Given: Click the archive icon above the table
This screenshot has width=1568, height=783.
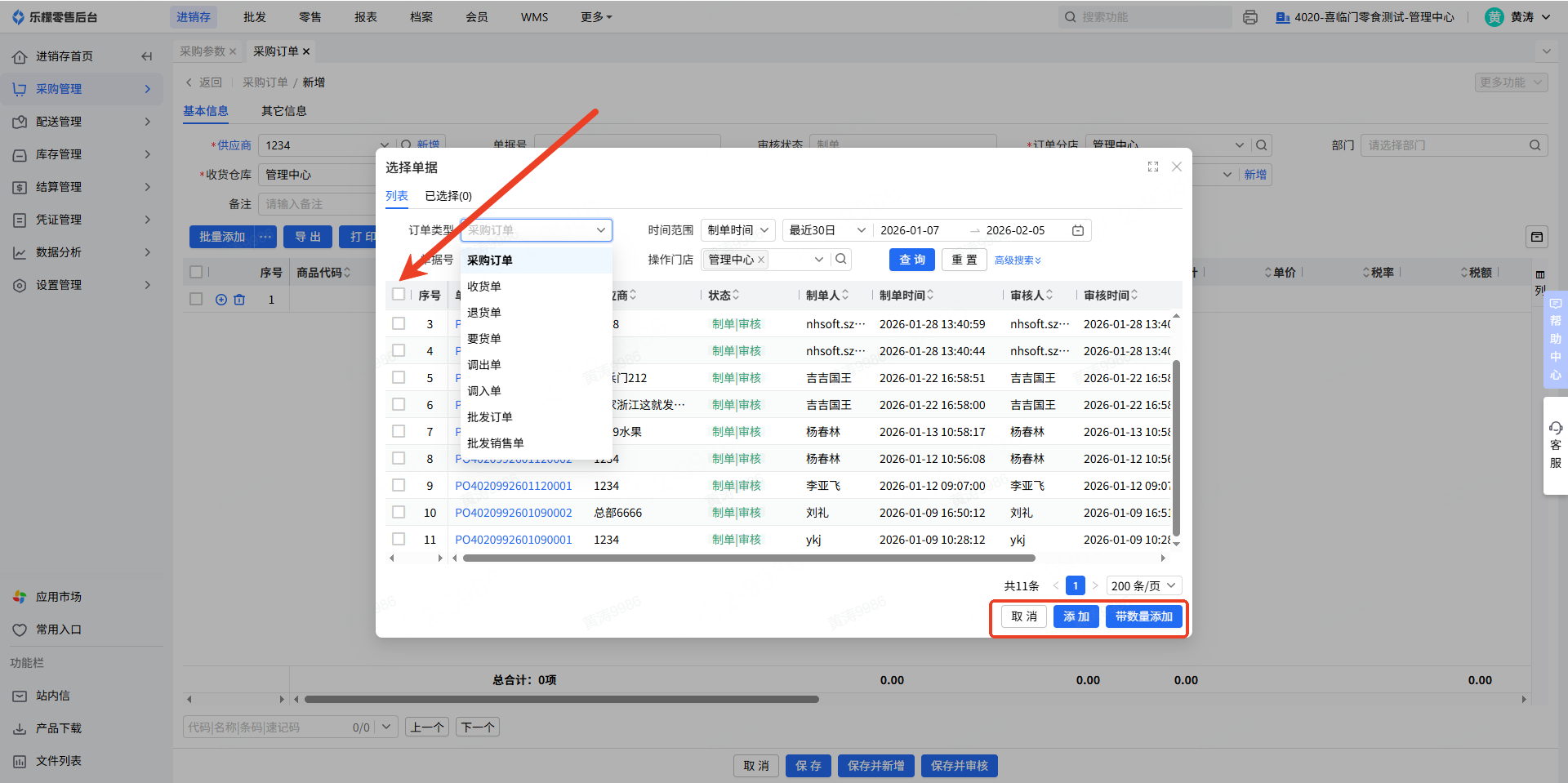Looking at the screenshot, I should [1537, 237].
